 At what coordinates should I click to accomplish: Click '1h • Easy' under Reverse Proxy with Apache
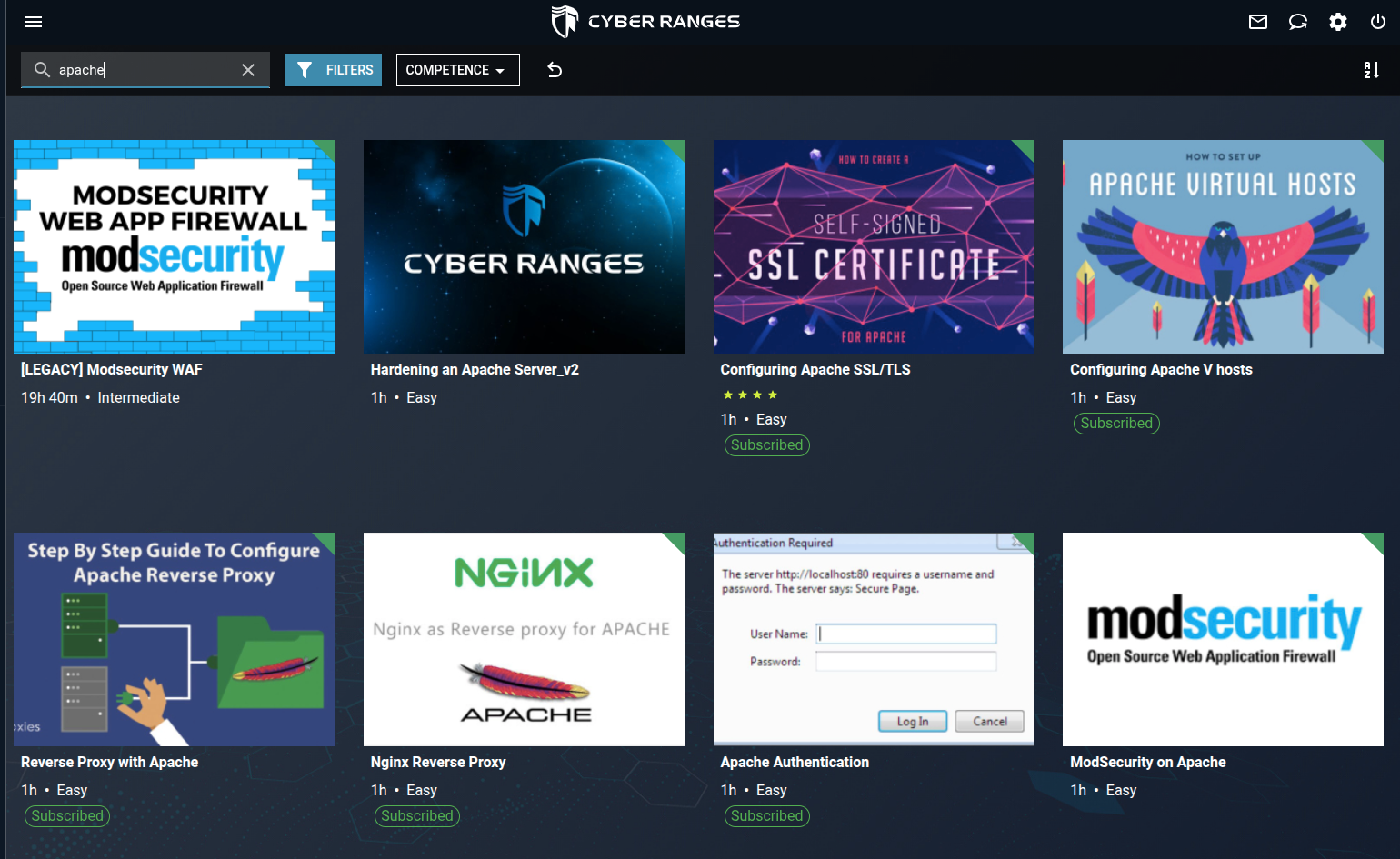[x=55, y=790]
